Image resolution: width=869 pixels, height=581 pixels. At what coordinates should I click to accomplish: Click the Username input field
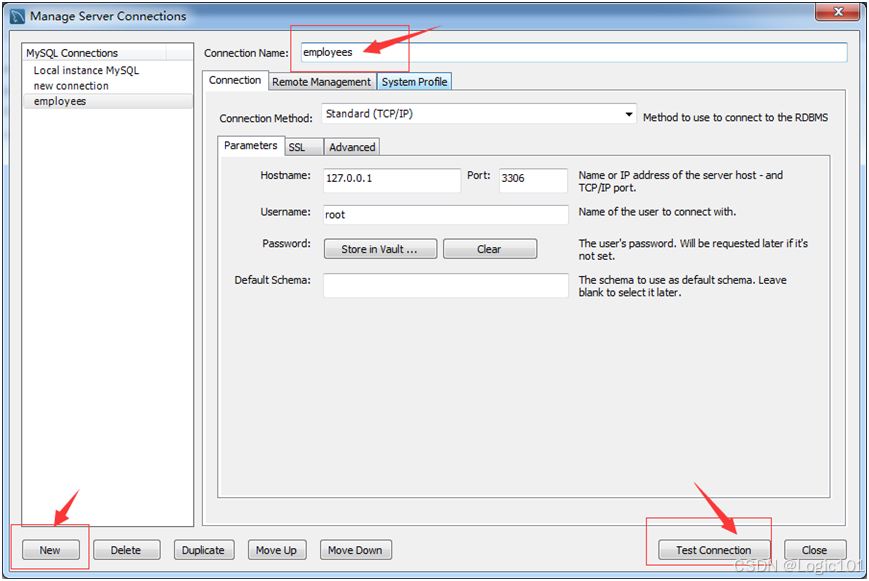click(446, 215)
